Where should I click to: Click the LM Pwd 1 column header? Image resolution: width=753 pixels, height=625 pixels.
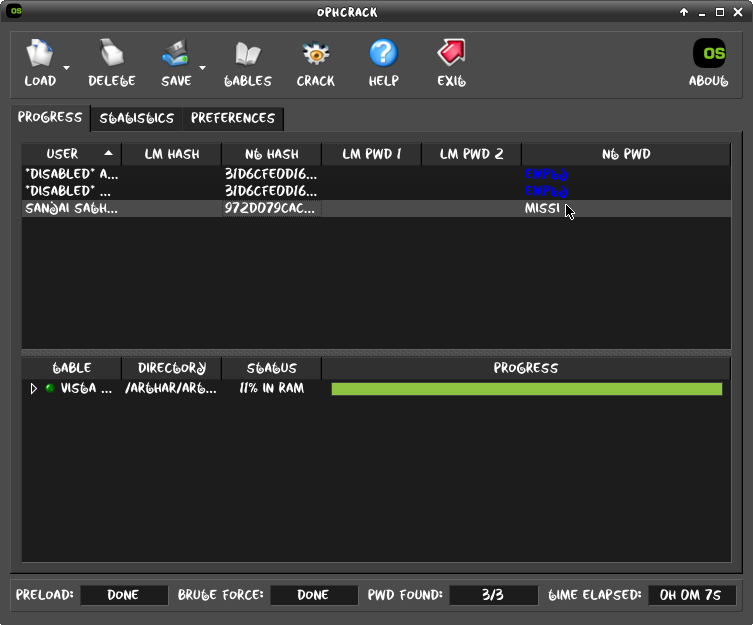coord(371,154)
